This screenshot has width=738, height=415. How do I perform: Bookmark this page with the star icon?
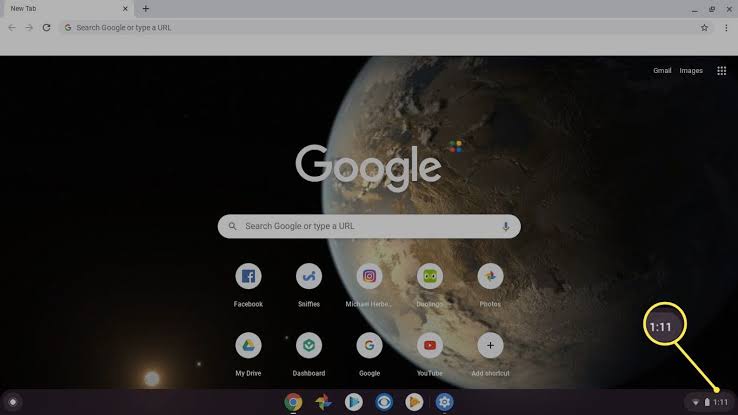(x=704, y=28)
